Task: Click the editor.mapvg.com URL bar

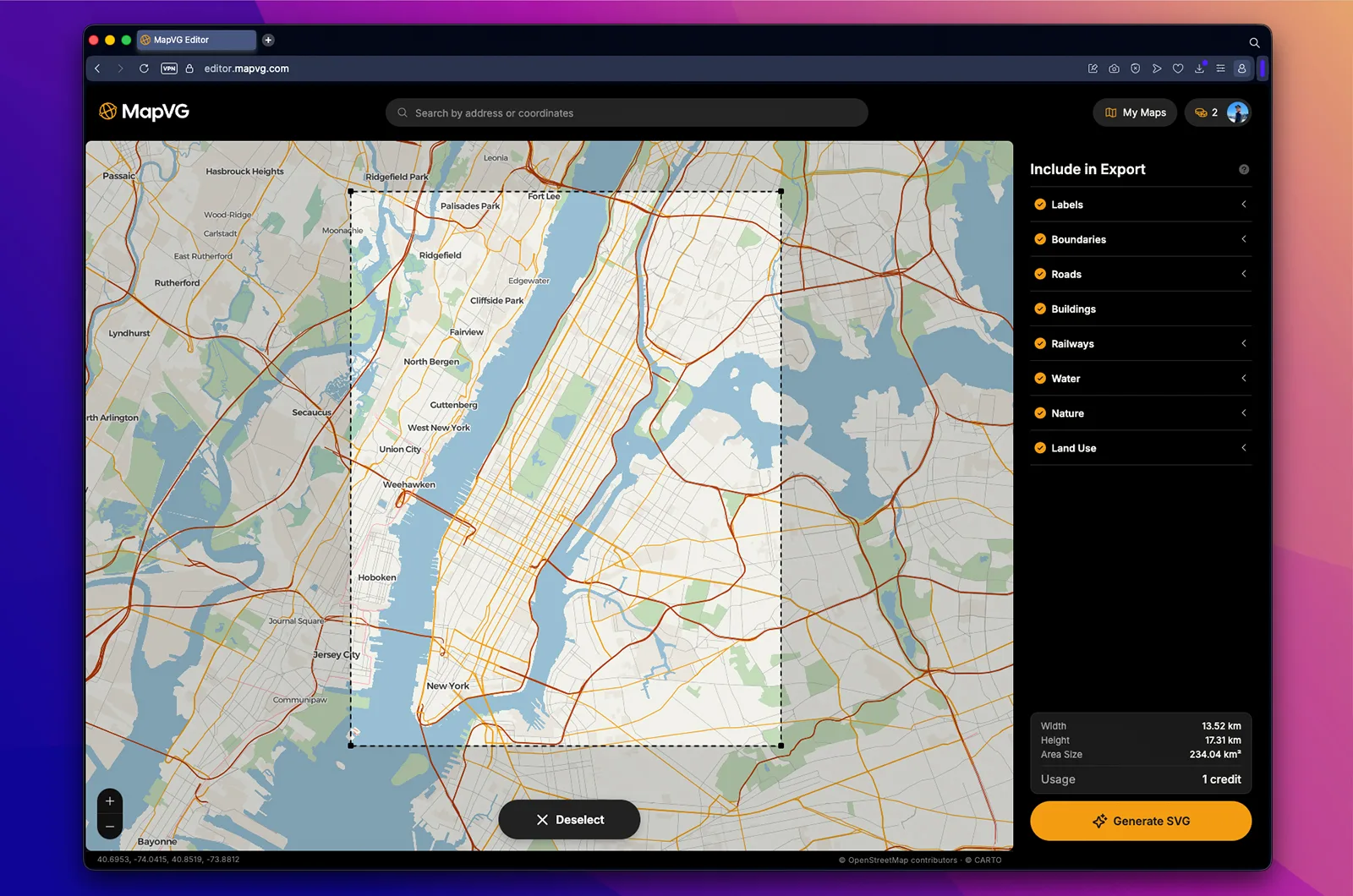Action: click(246, 68)
